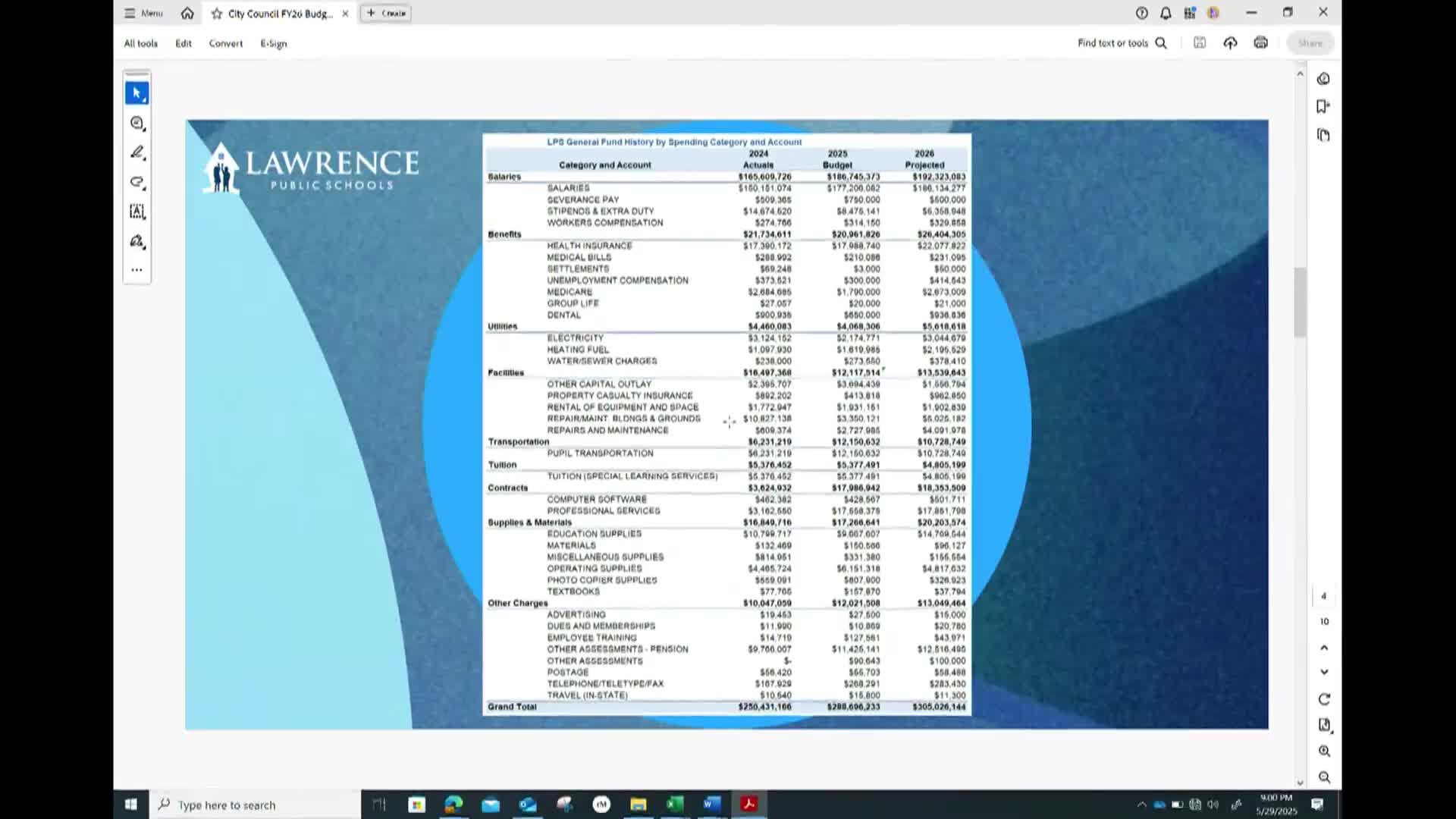Open the Convert tab
The width and height of the screenshot is (1456, 819).
tap(226, 43)
